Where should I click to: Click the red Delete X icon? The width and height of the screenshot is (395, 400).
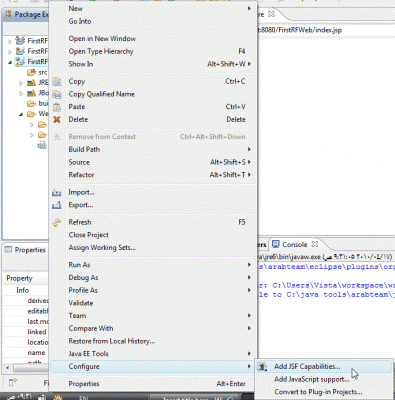coord(57,119)
